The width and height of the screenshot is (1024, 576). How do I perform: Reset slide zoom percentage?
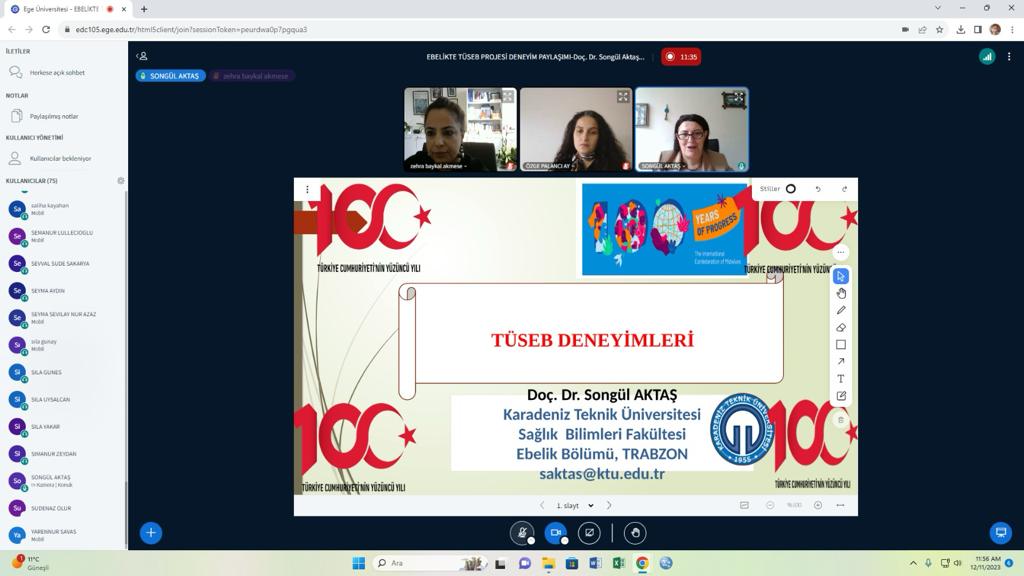[x=794, y=505]
